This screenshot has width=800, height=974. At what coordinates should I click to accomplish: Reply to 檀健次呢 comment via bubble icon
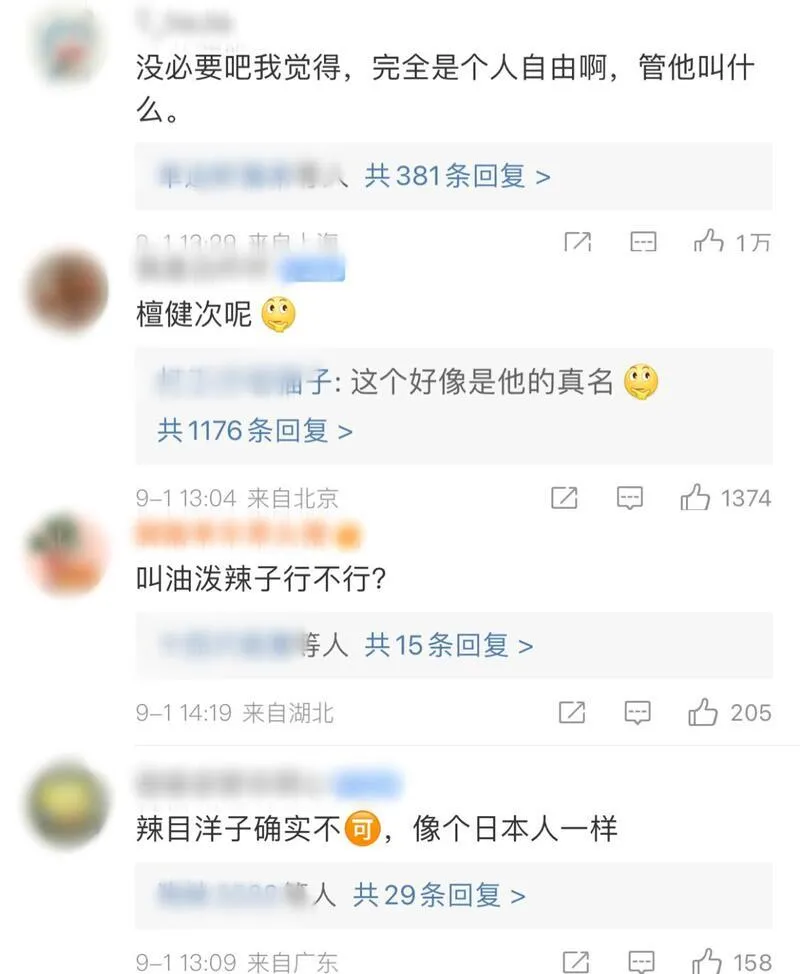tap(629, 498)
